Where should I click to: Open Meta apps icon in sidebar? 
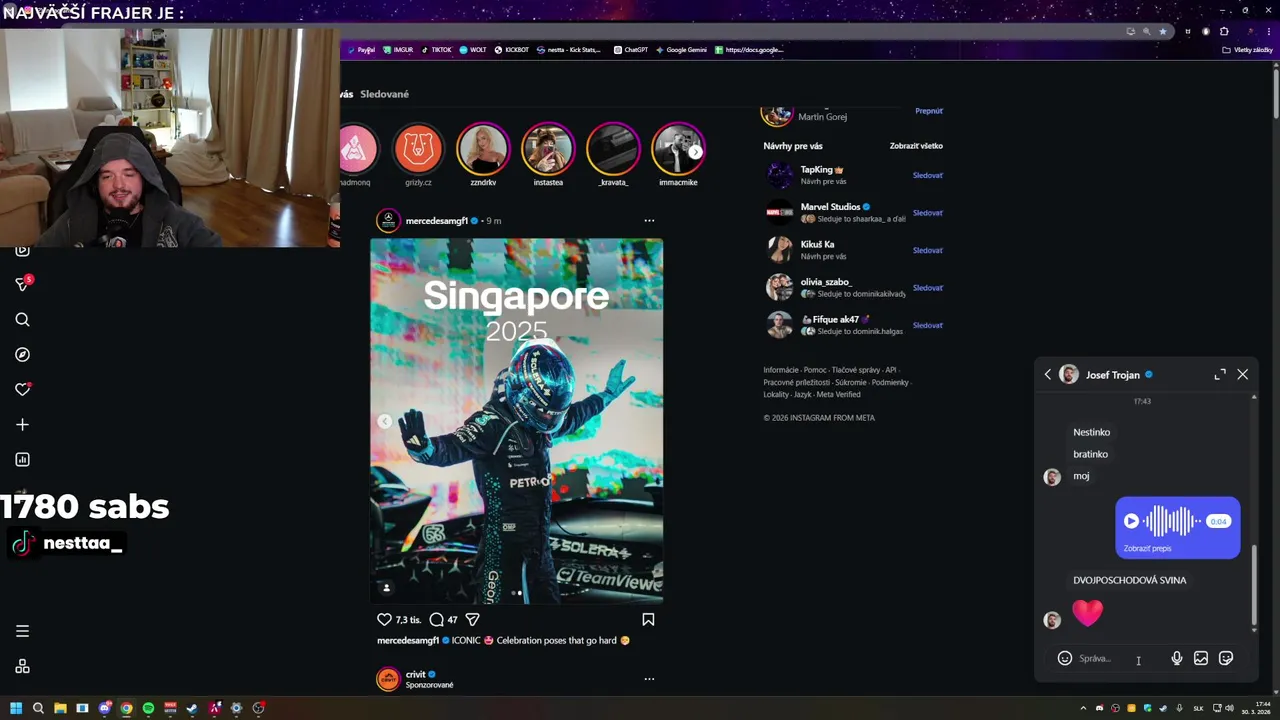tap(23, 666)
